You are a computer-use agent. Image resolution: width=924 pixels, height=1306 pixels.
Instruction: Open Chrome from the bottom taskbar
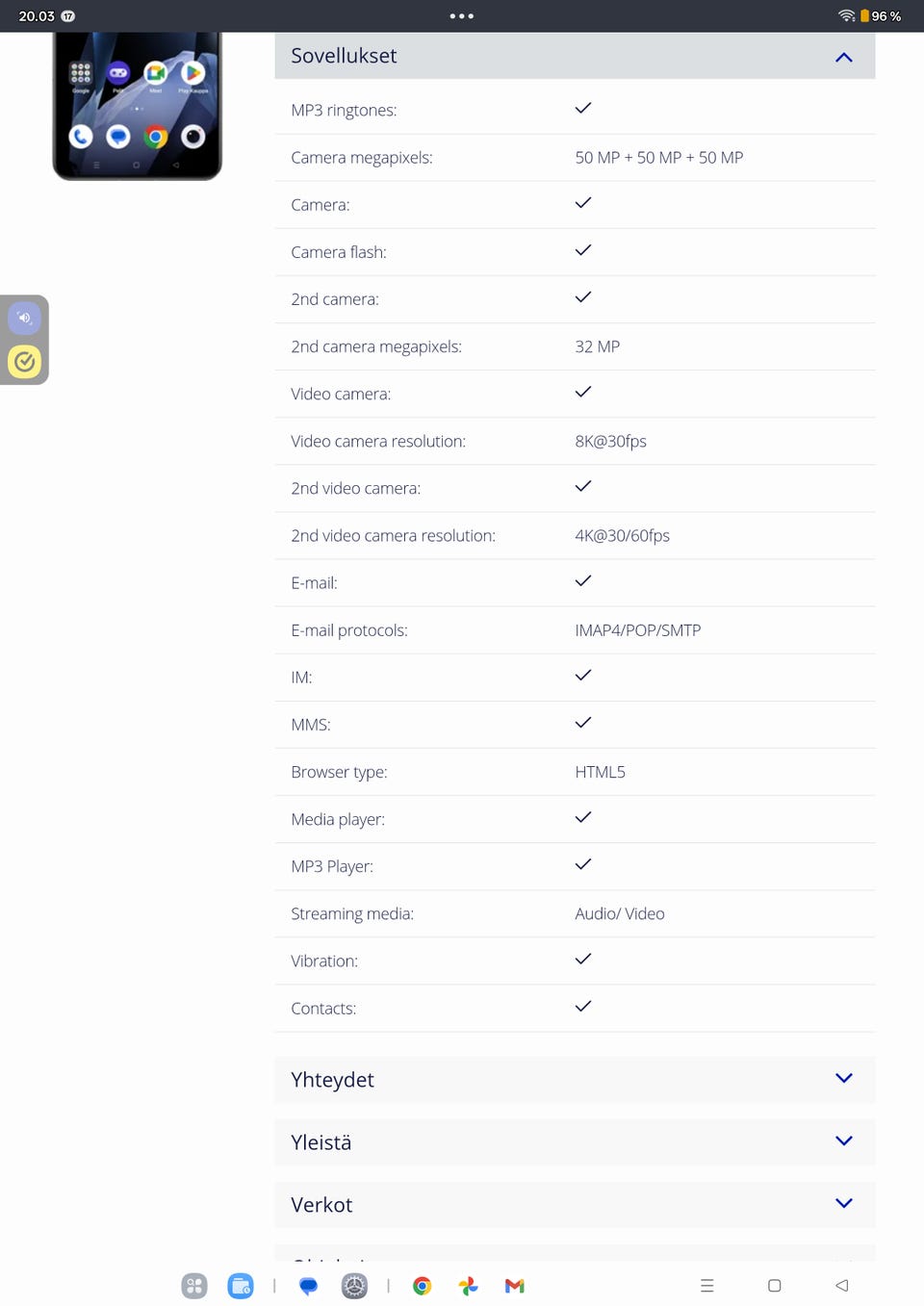422,1286
